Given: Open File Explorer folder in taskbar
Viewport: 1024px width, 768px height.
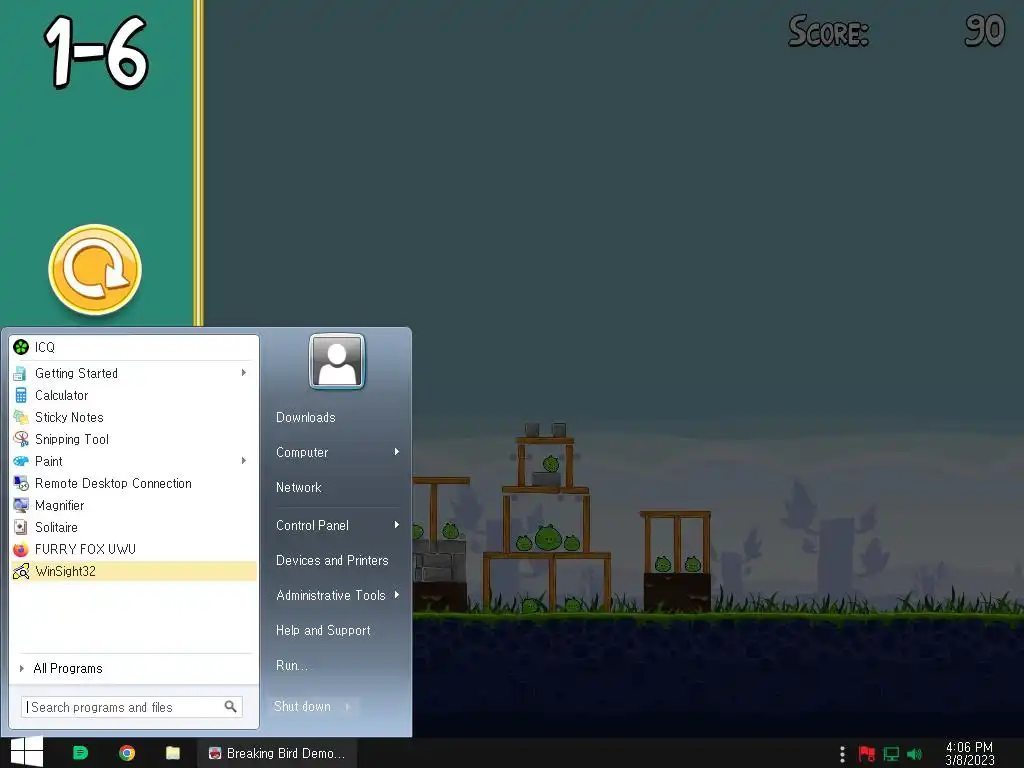Looking at the screenshot, I should click(x=173, y=753).
